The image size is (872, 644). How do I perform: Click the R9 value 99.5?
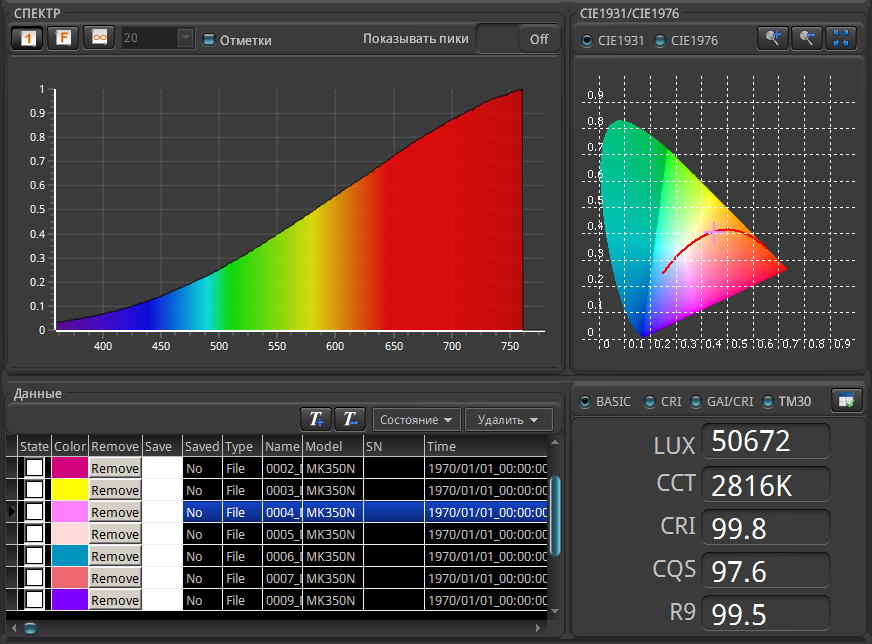click(x=766, y=613)
